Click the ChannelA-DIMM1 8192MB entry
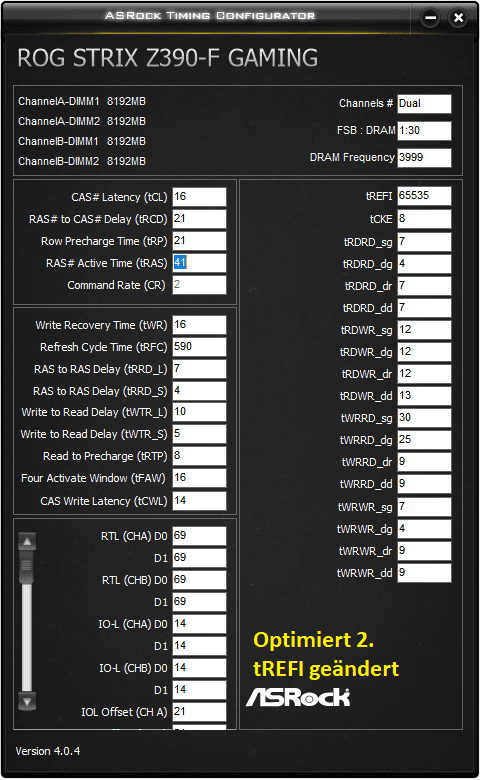Screen dimensions: 480x780 (x=82, y=101)
